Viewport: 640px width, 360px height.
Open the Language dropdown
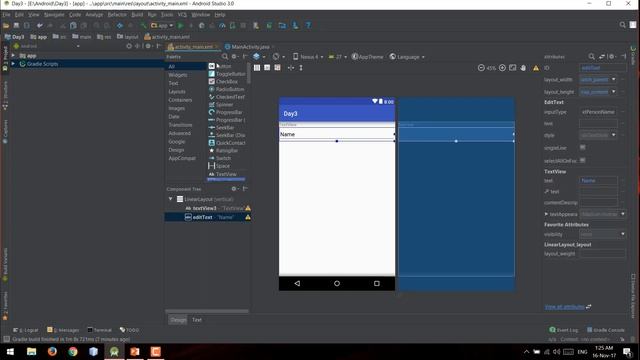(x=407, y=57)
